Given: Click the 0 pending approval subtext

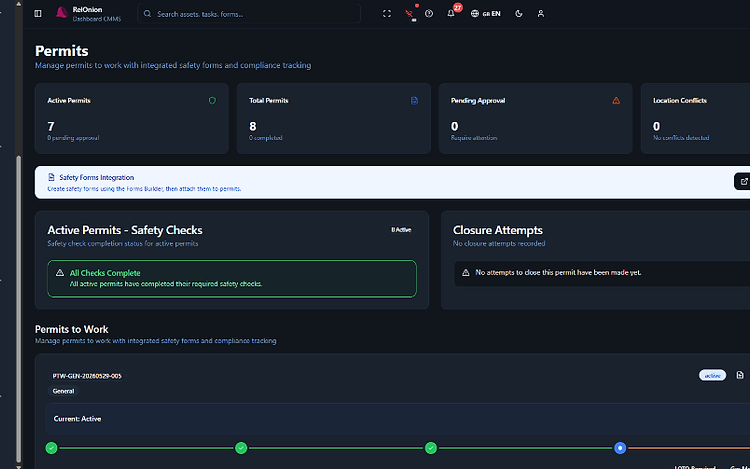Looking at the screenshot, I should [73, 138].
